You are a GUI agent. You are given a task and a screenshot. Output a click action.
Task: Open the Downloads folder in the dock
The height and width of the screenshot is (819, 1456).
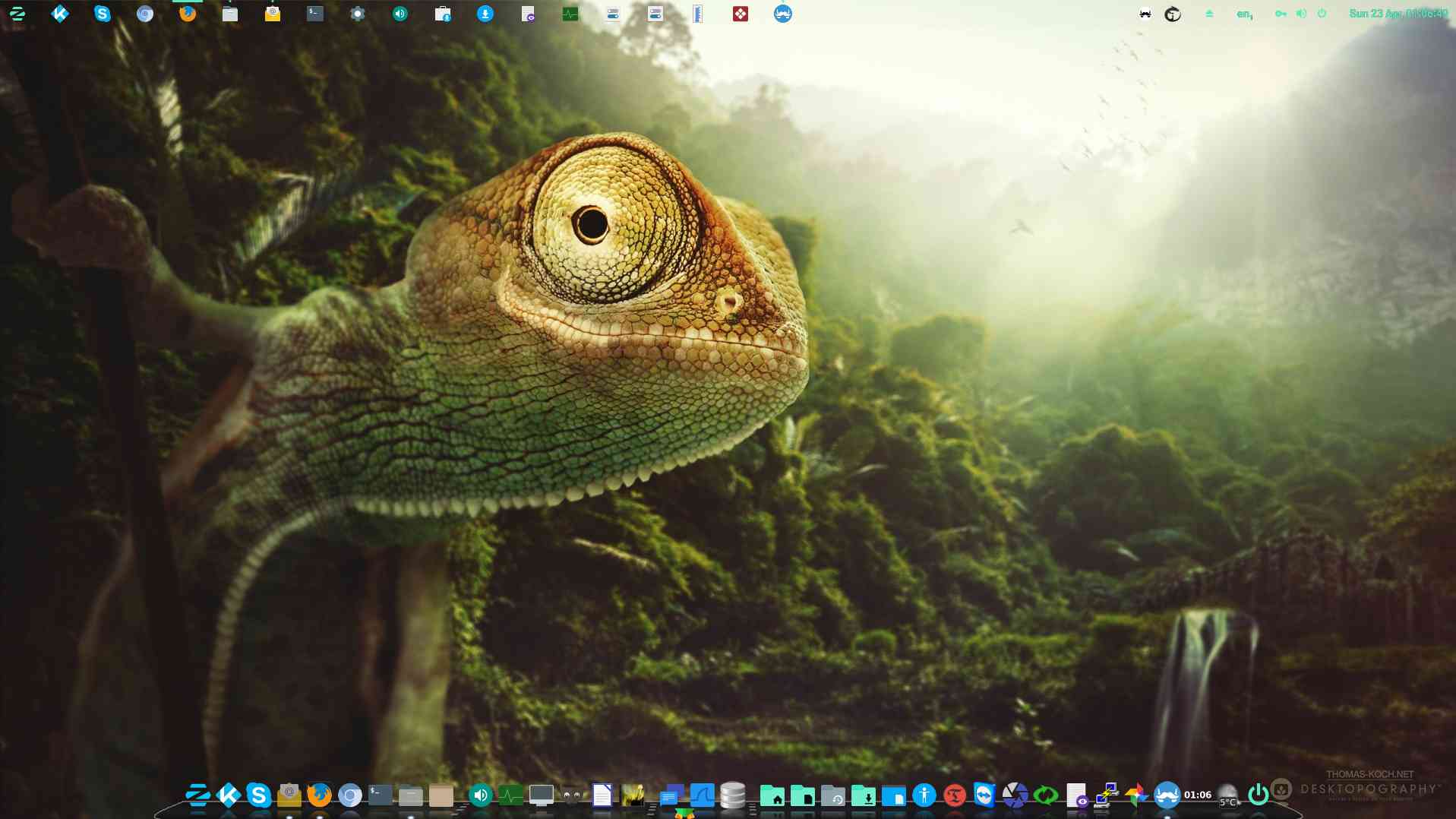click(x=864, y=795)
